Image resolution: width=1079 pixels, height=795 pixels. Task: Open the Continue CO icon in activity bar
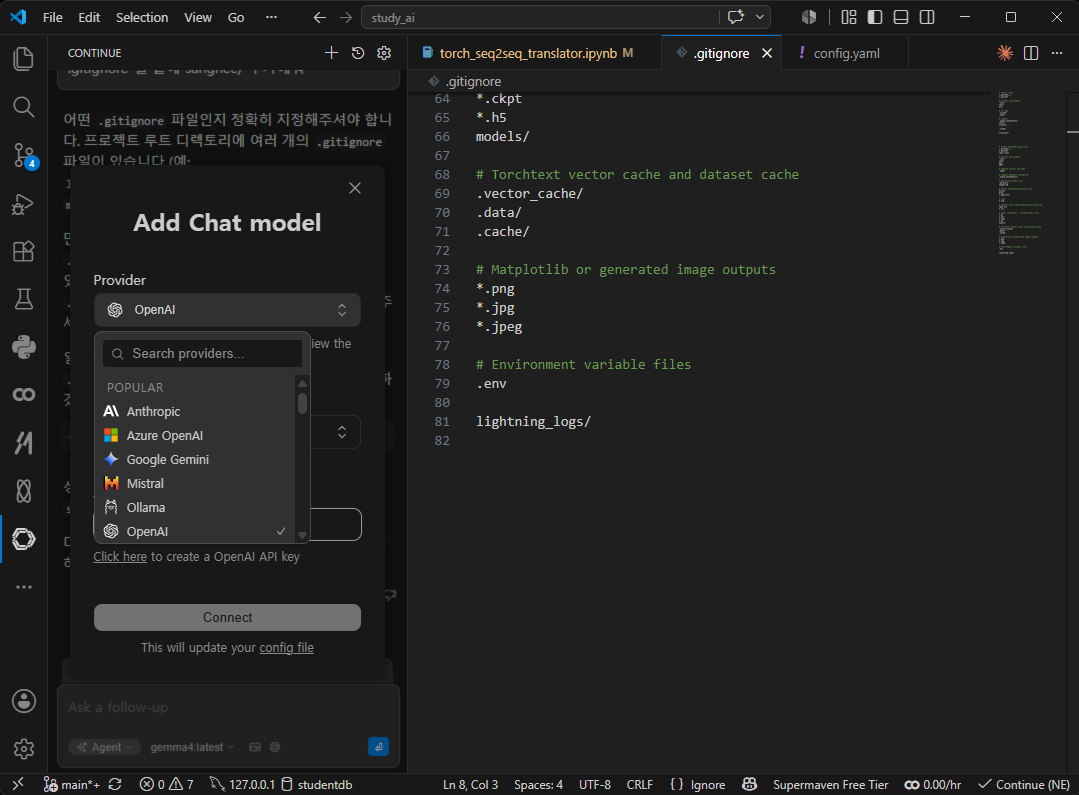23,394
